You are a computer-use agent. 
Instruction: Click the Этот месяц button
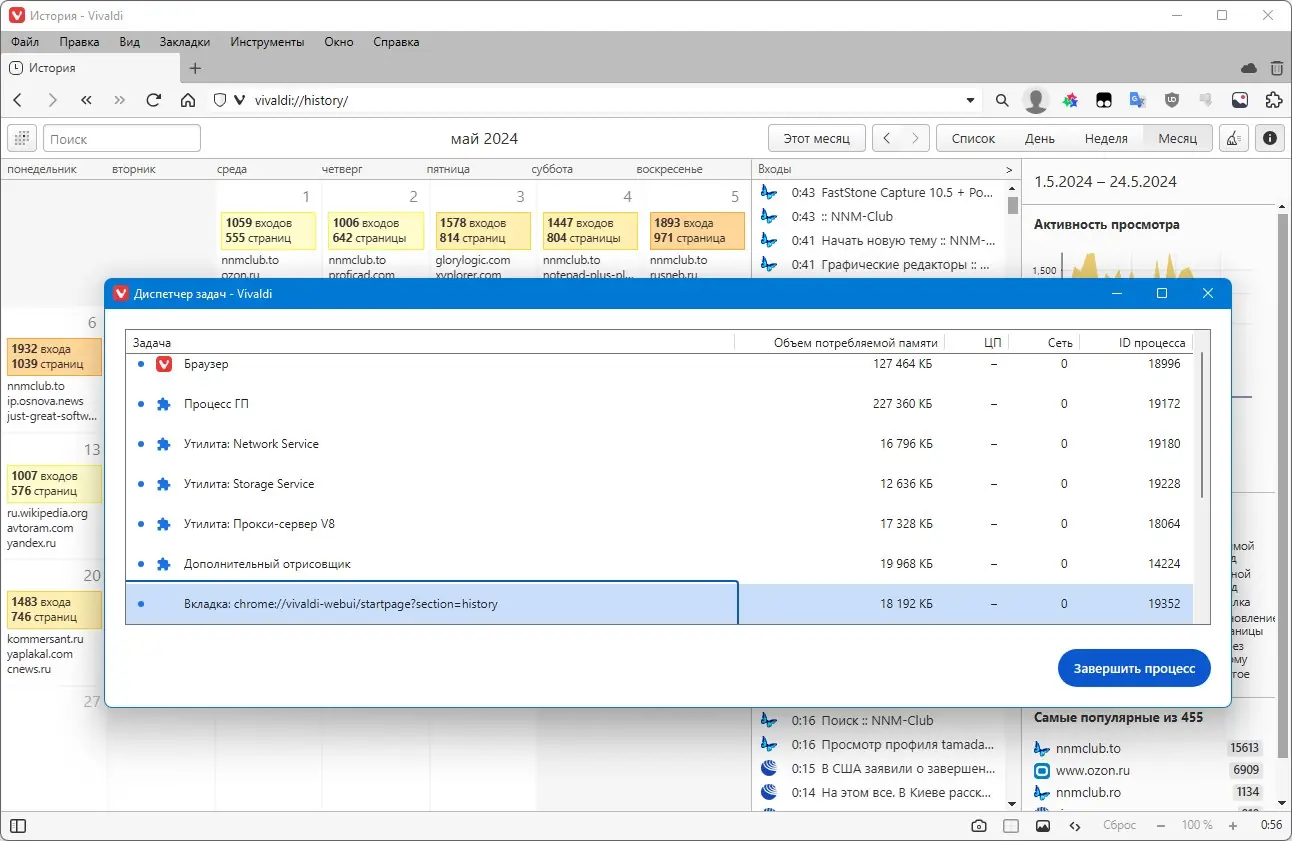(x=816, y=138)
